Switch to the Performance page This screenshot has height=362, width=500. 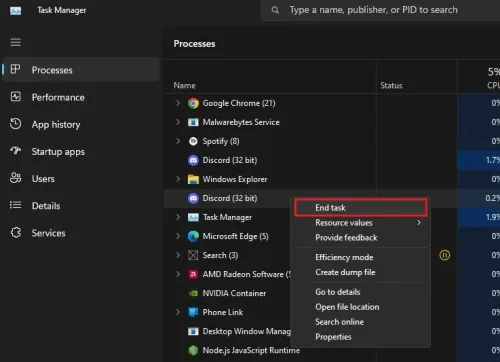point(81,97)
